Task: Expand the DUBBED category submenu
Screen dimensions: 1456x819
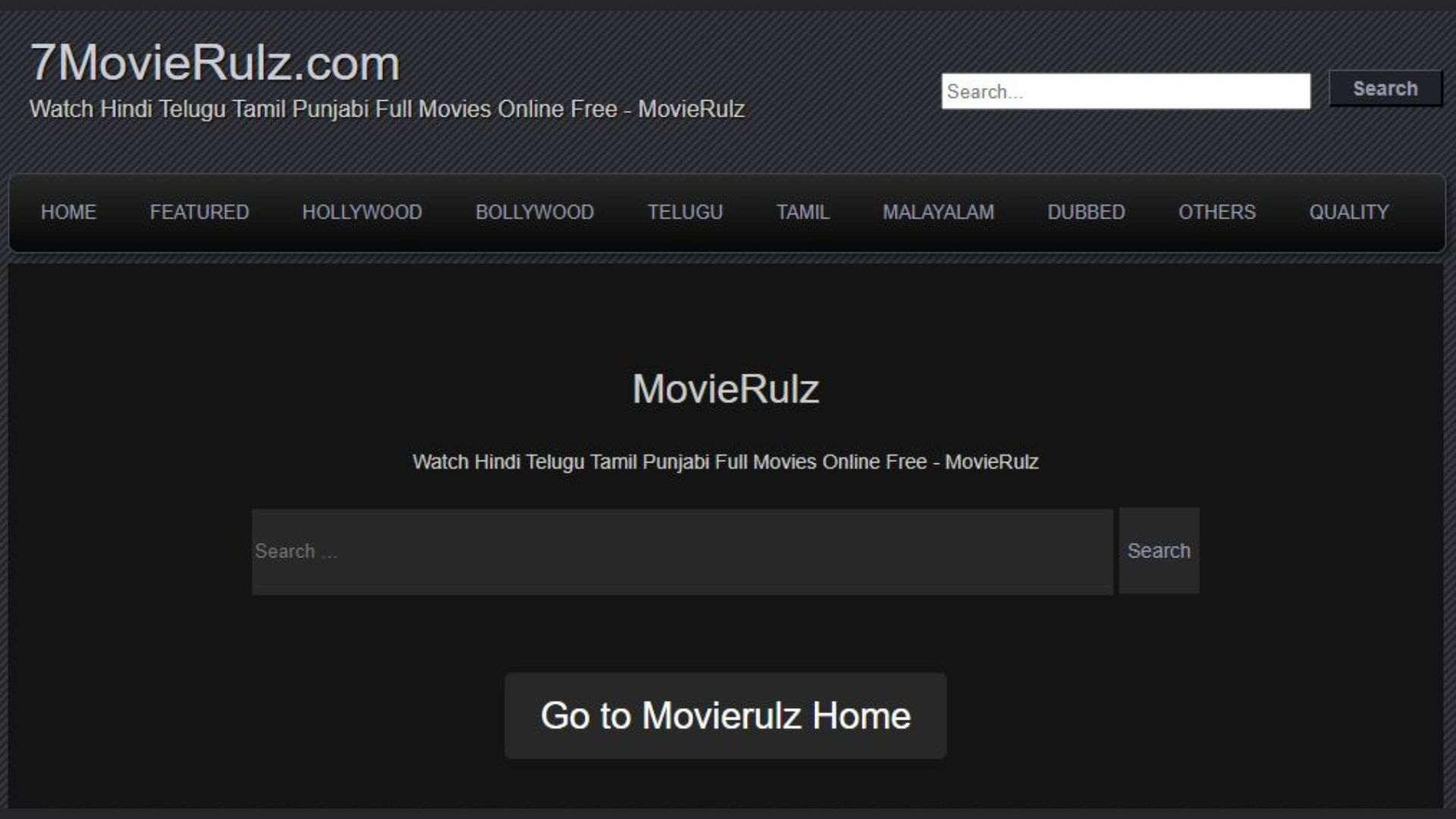Action: coord(1086,211)
